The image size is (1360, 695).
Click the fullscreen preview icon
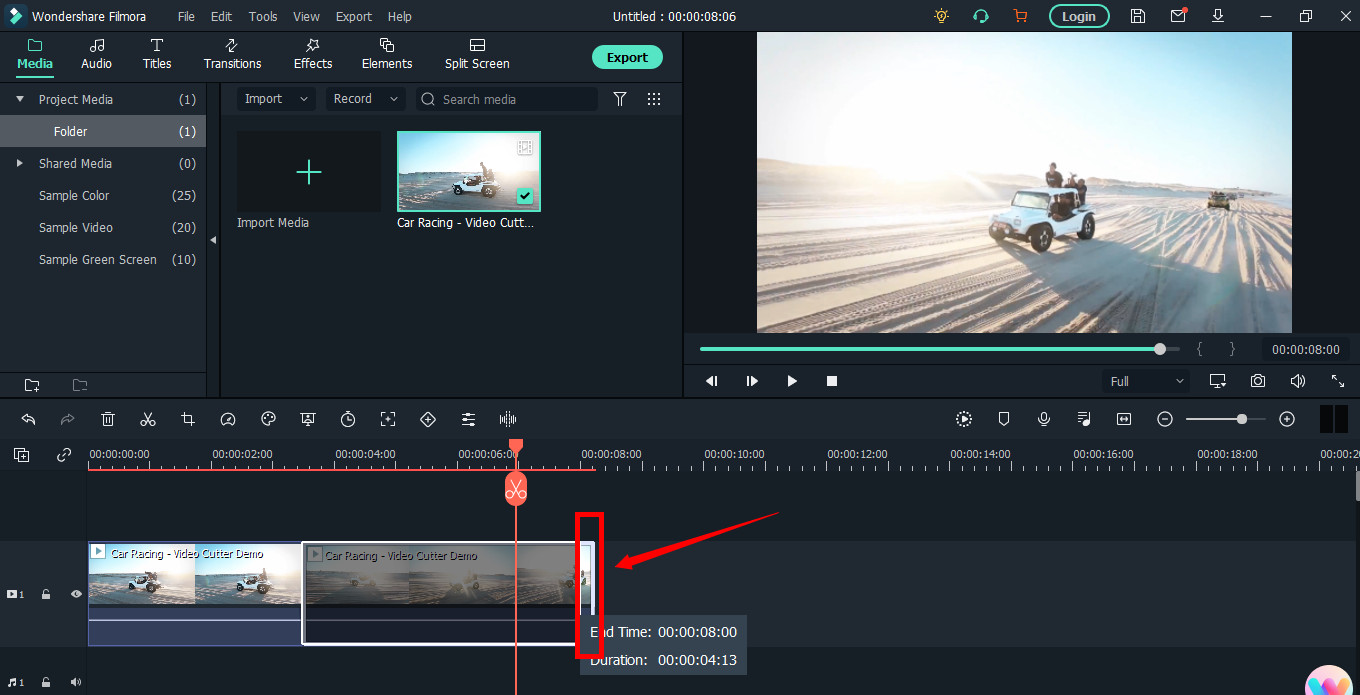pos(1338,381)
